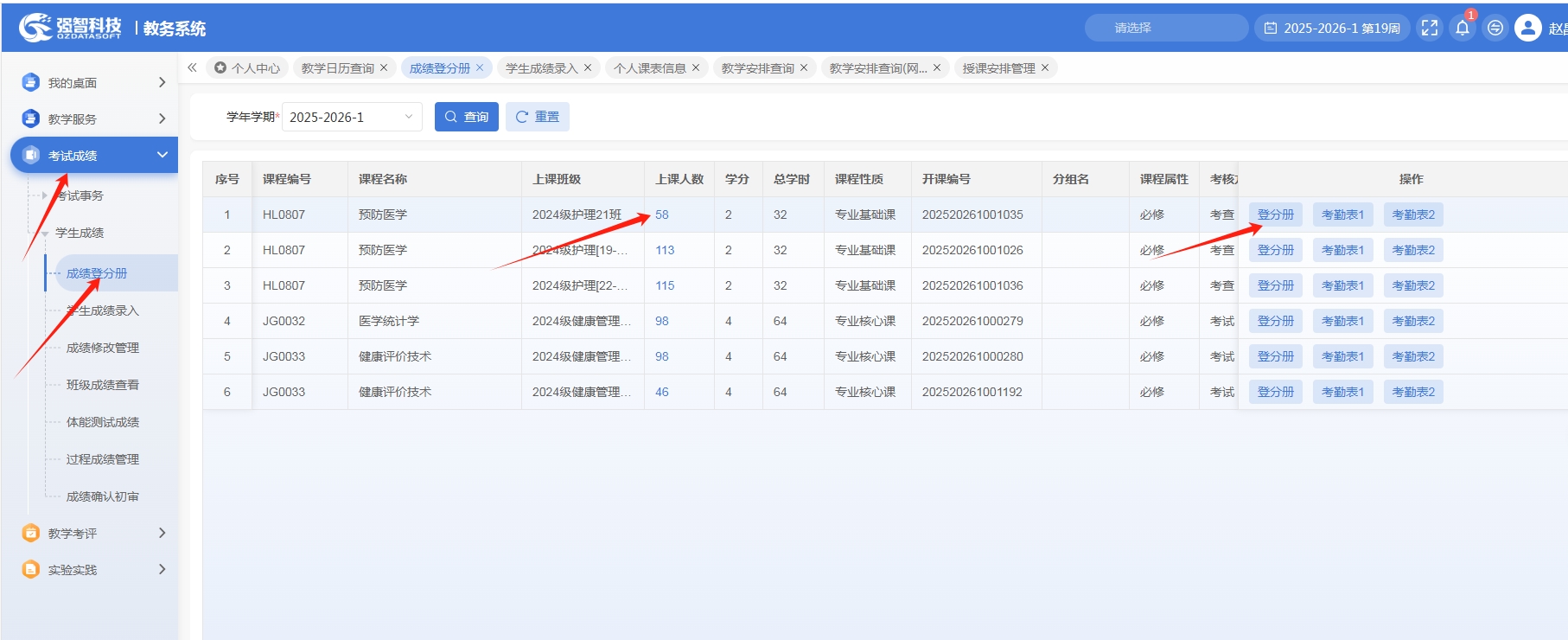
Task: Open the 学年学期 dropdown
Action: tap(352, 117)
